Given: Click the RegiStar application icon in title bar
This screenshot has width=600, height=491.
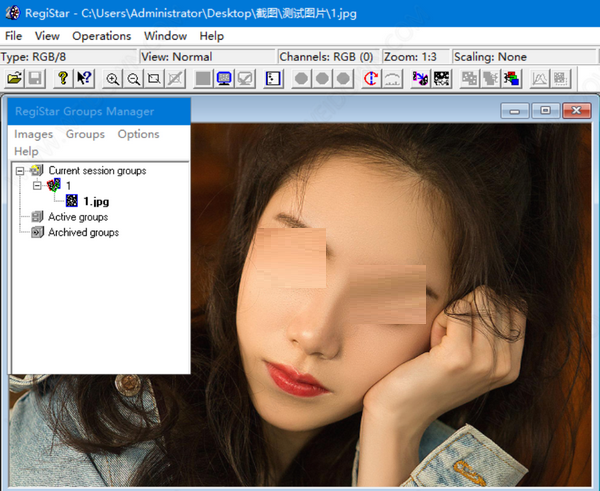Looking at the screenshot, I should click(x=13, y=13).
